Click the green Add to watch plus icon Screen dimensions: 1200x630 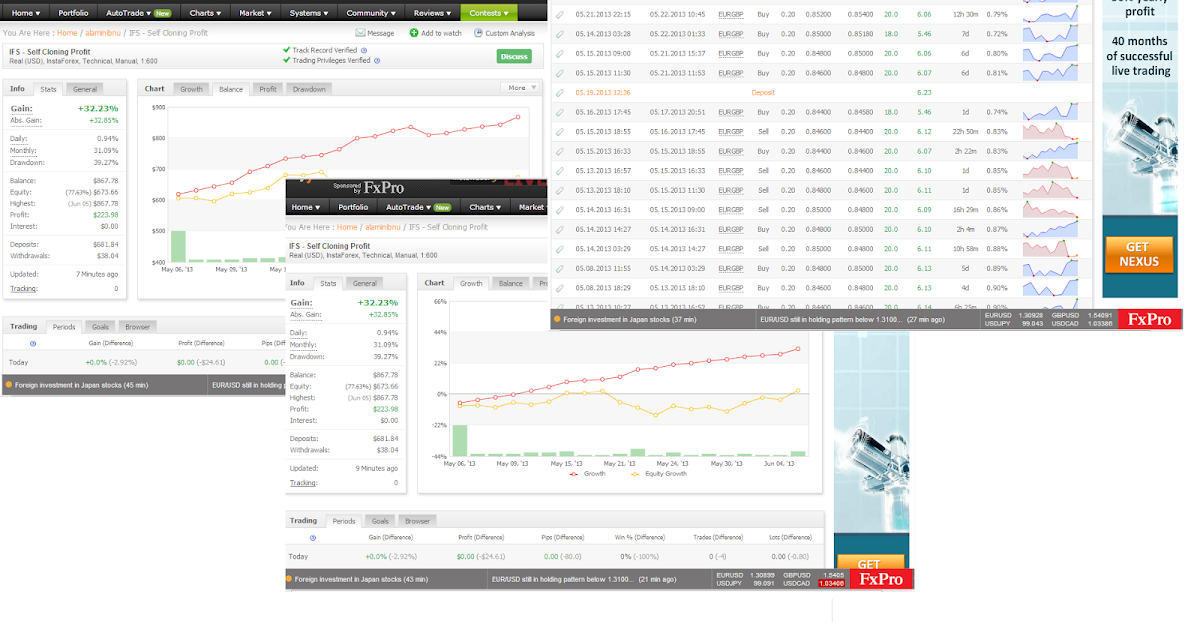414,33
